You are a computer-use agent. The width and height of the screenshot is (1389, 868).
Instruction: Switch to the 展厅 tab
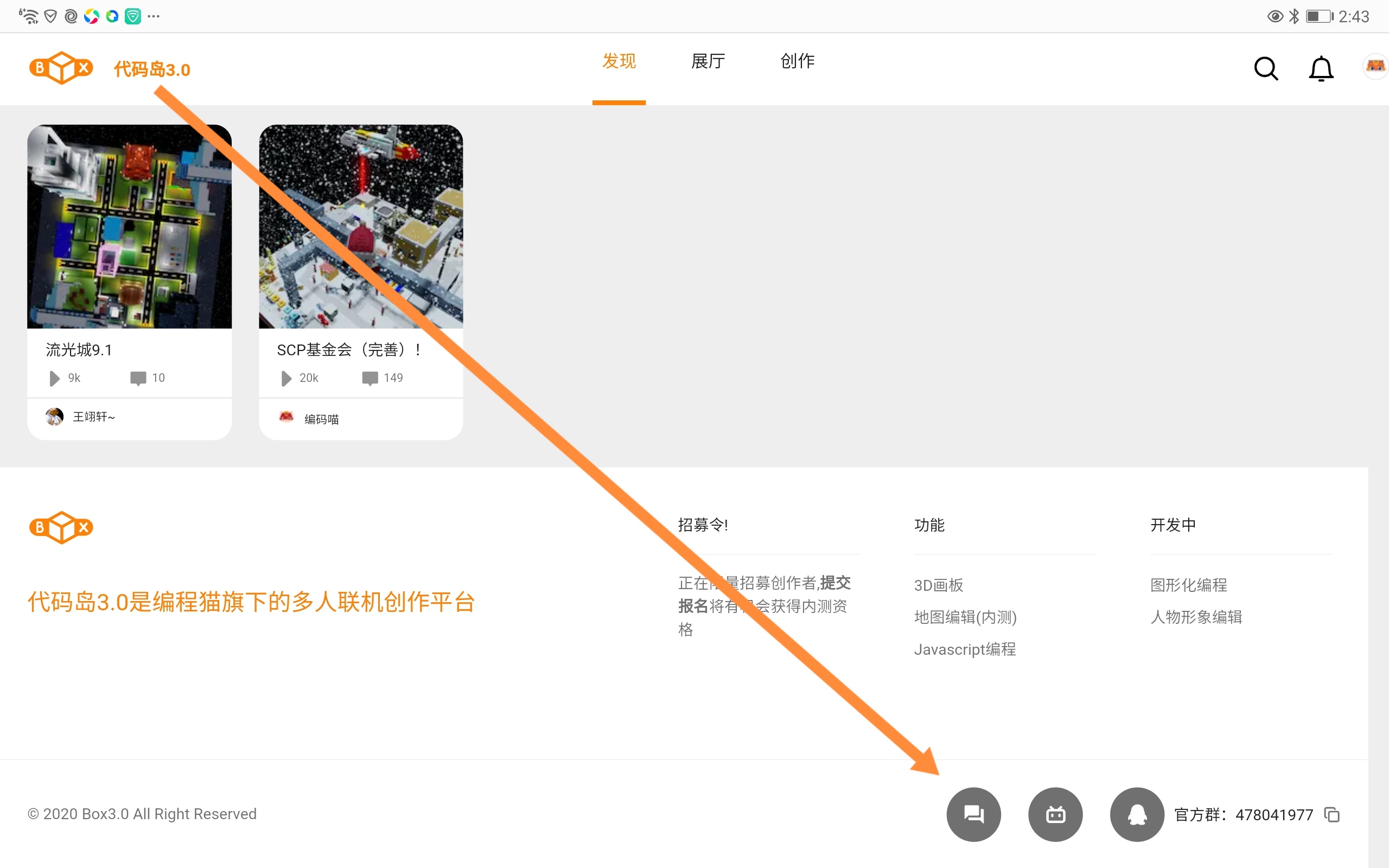708,61
